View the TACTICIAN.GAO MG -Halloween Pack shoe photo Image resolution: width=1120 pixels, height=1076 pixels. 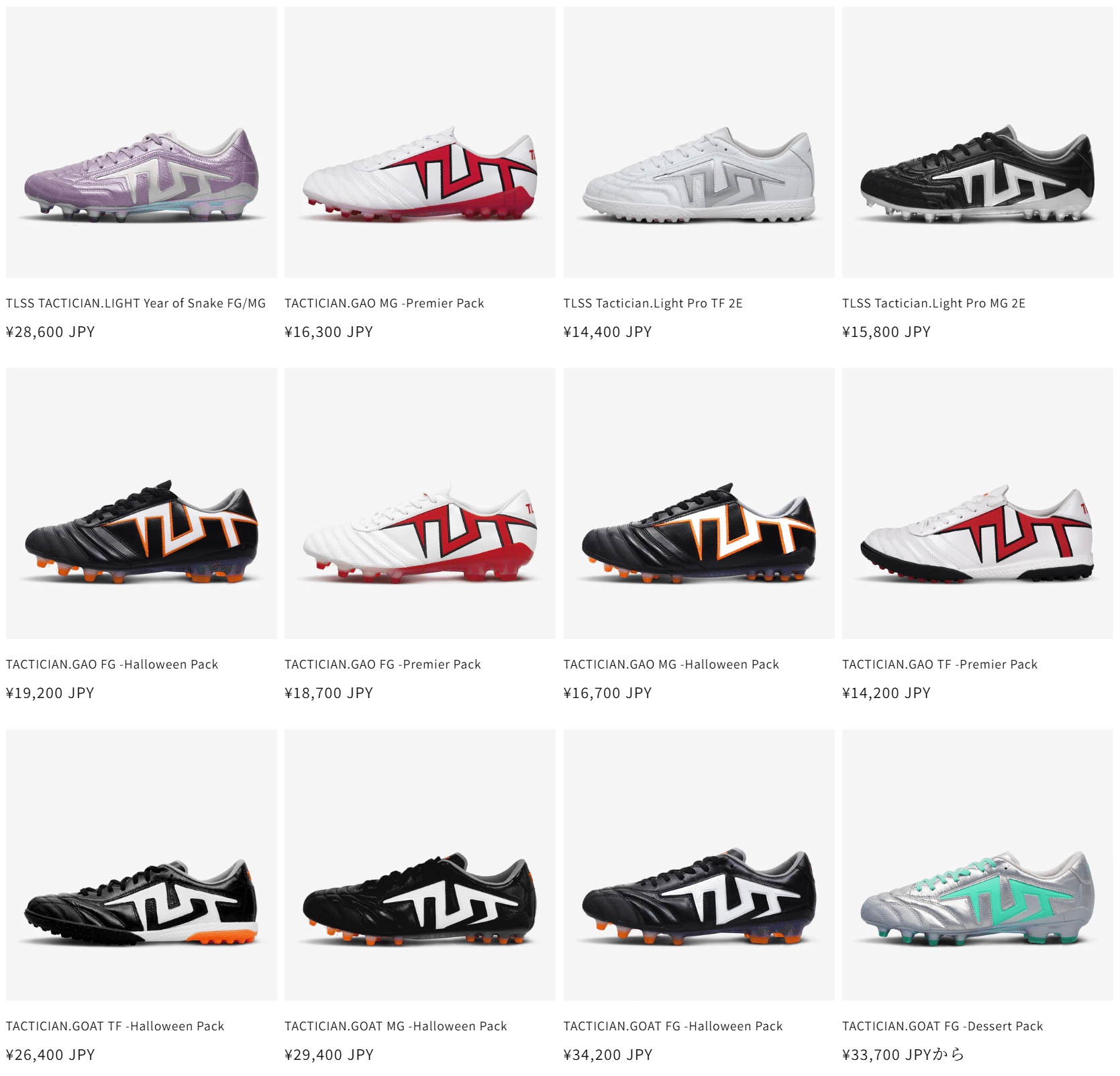[699, 503]
